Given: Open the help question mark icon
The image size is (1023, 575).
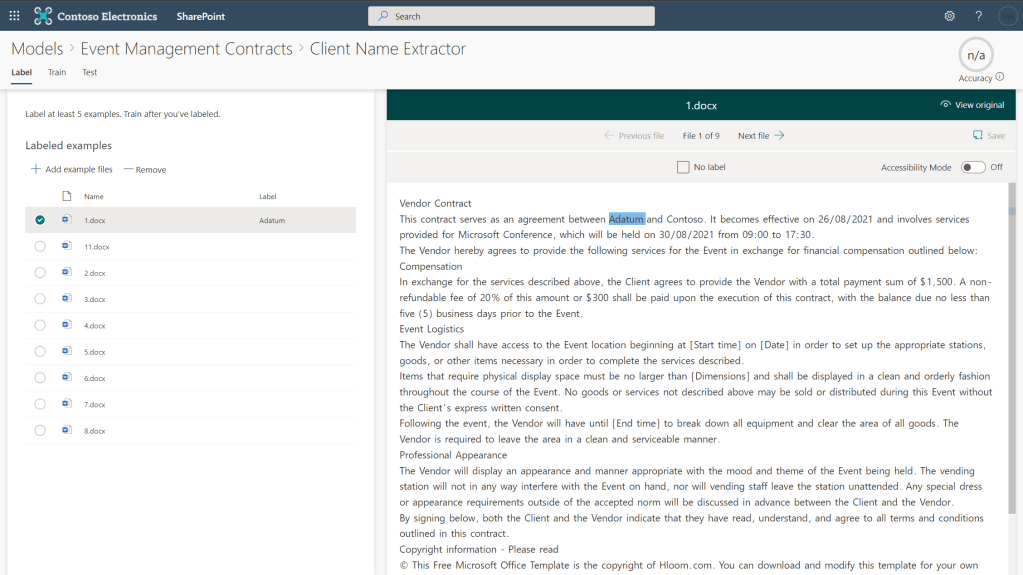Looking at the screenshot, I should coord(978,16).
